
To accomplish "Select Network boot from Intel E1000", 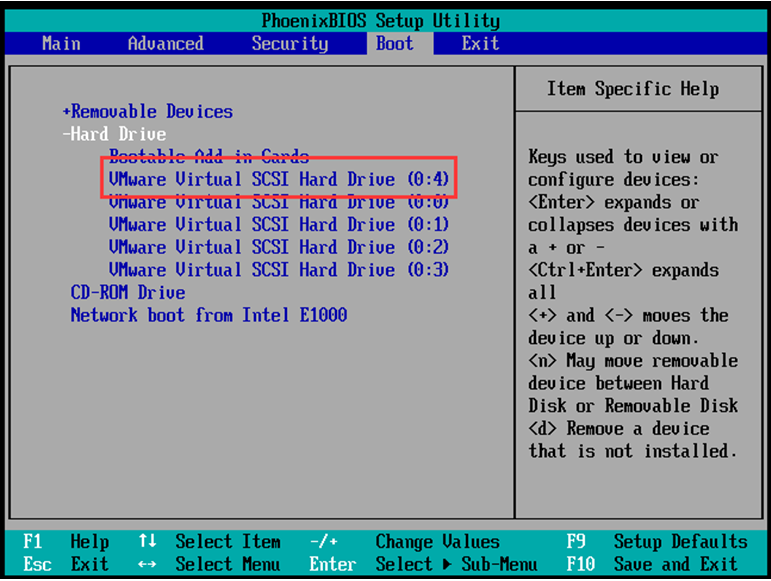I will point(209,315).
